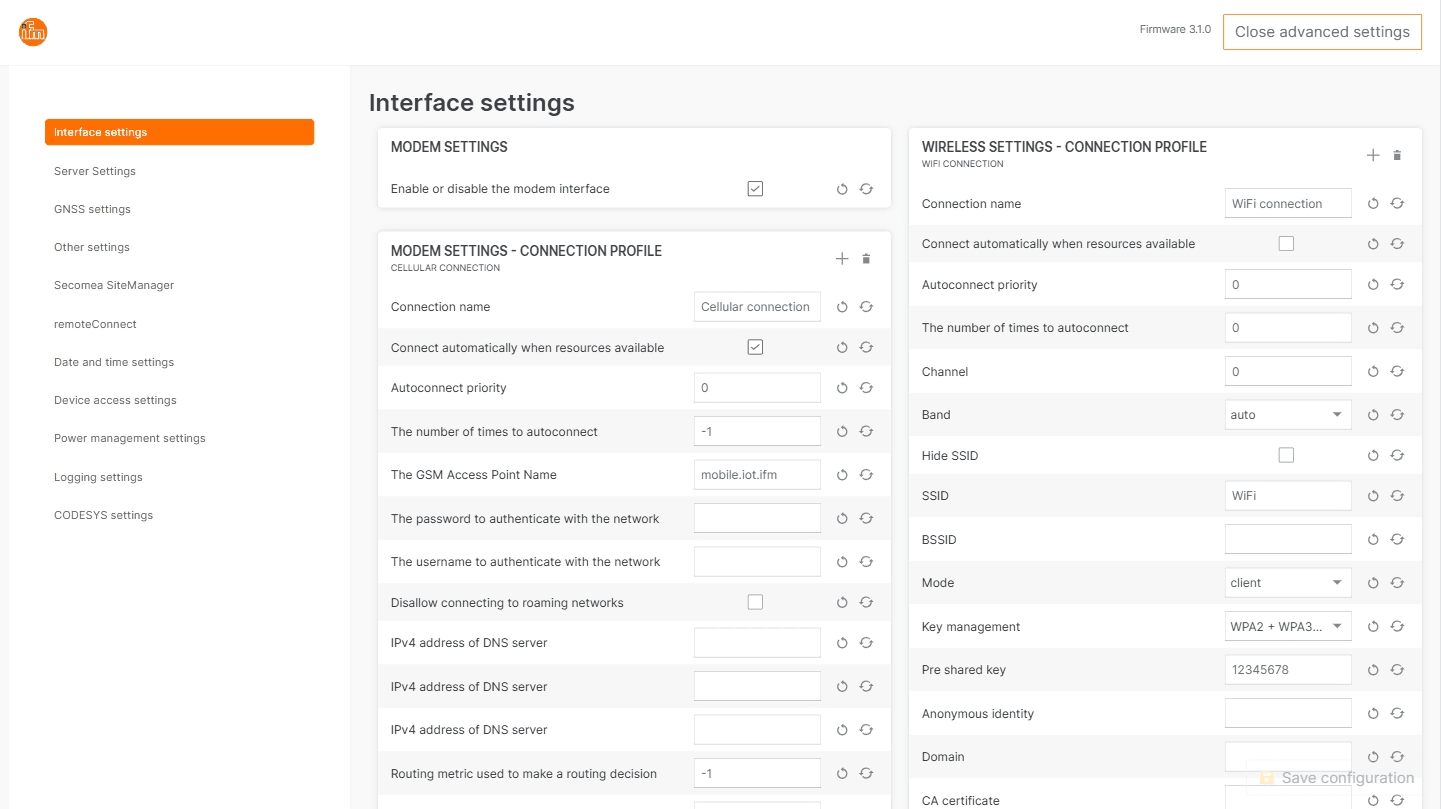The height and width of the screenshot is (809, 1441).
Task: Click the plus icon in Wireless Settings
Action: [x=1373, y=155]
